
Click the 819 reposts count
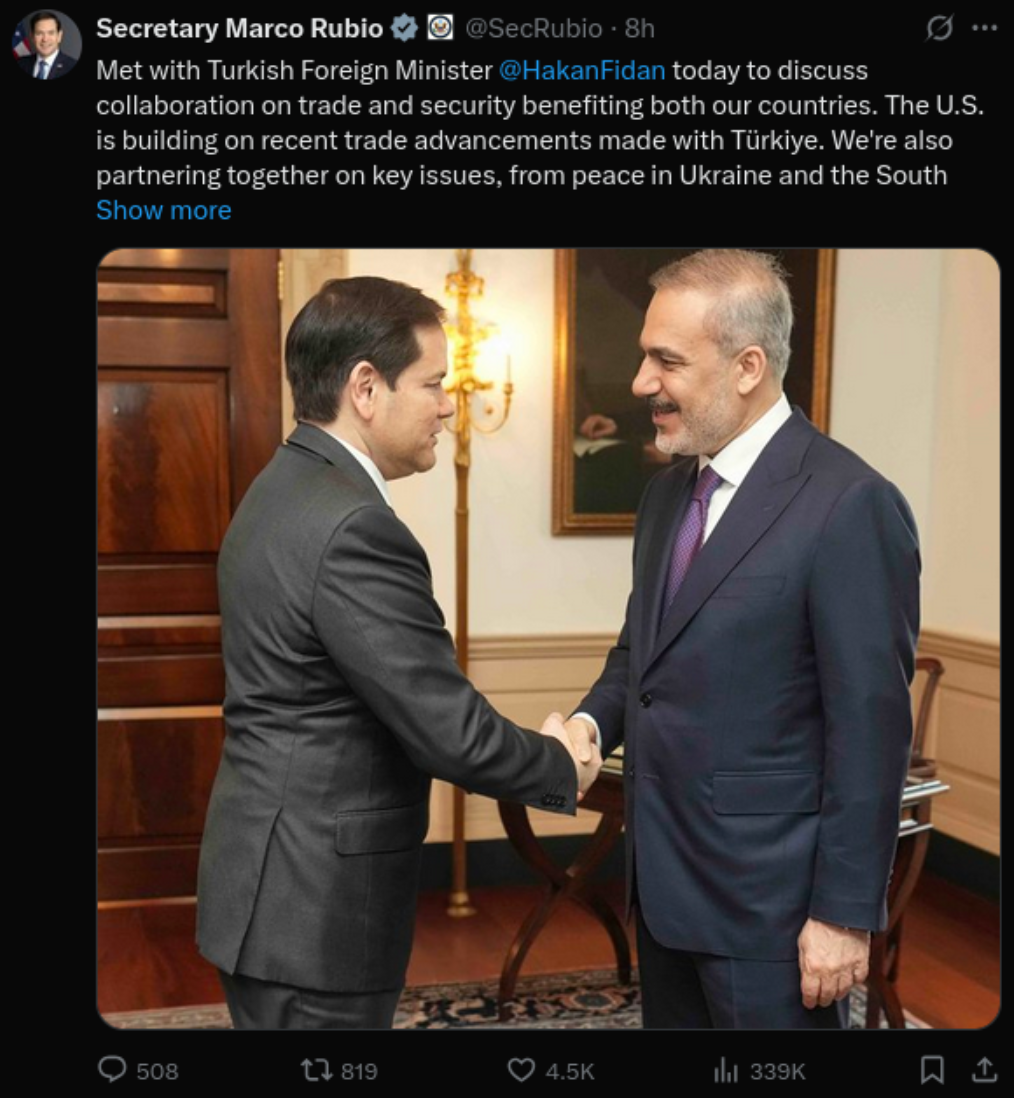359,1071
